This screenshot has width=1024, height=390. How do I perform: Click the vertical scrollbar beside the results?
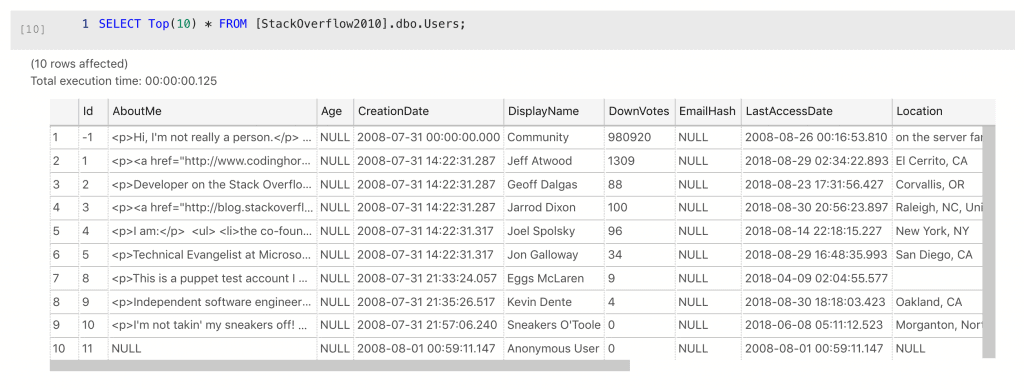click(989, 242)
